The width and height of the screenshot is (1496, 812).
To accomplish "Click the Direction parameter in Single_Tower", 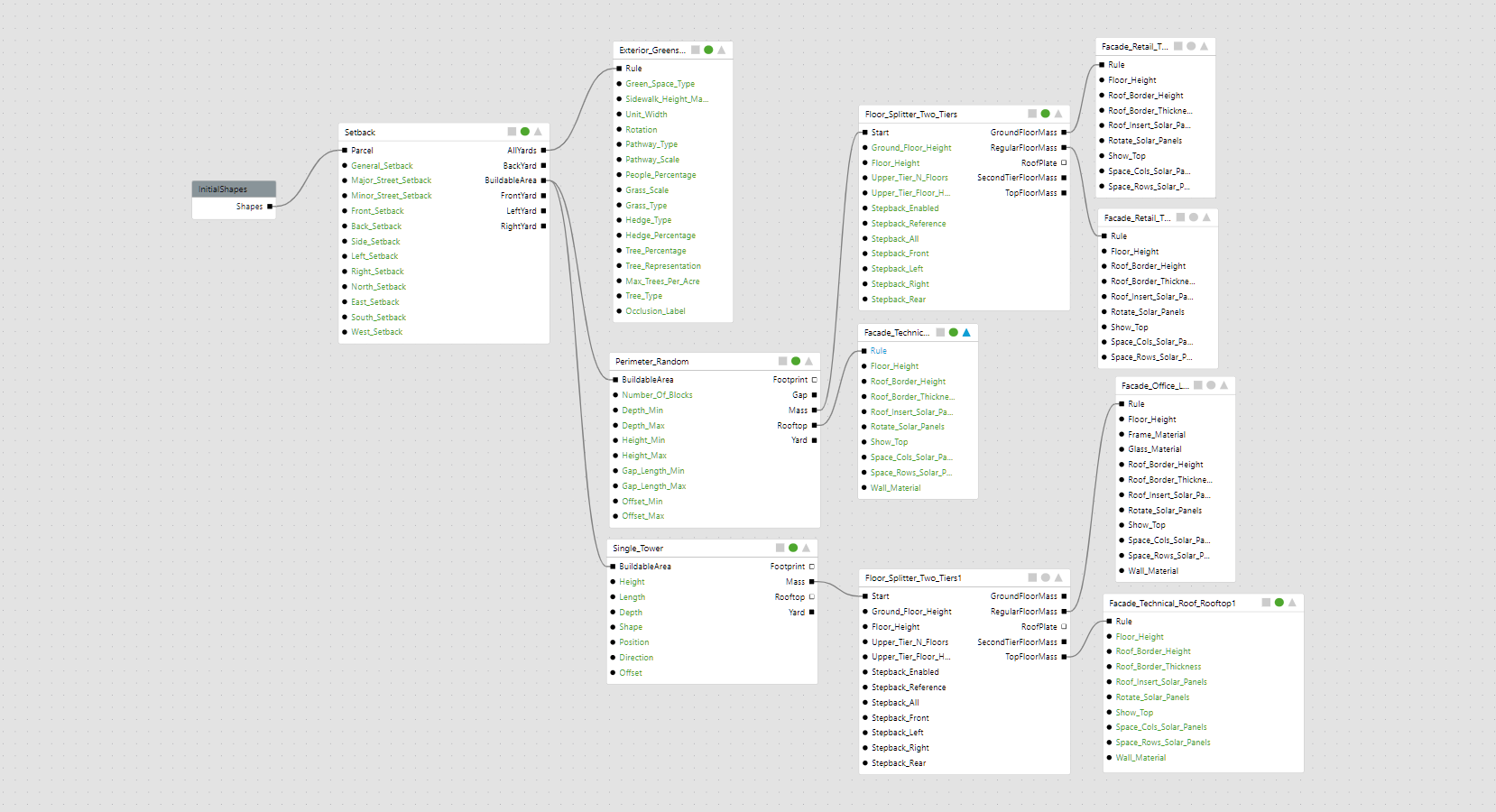I will coord(636,658).
